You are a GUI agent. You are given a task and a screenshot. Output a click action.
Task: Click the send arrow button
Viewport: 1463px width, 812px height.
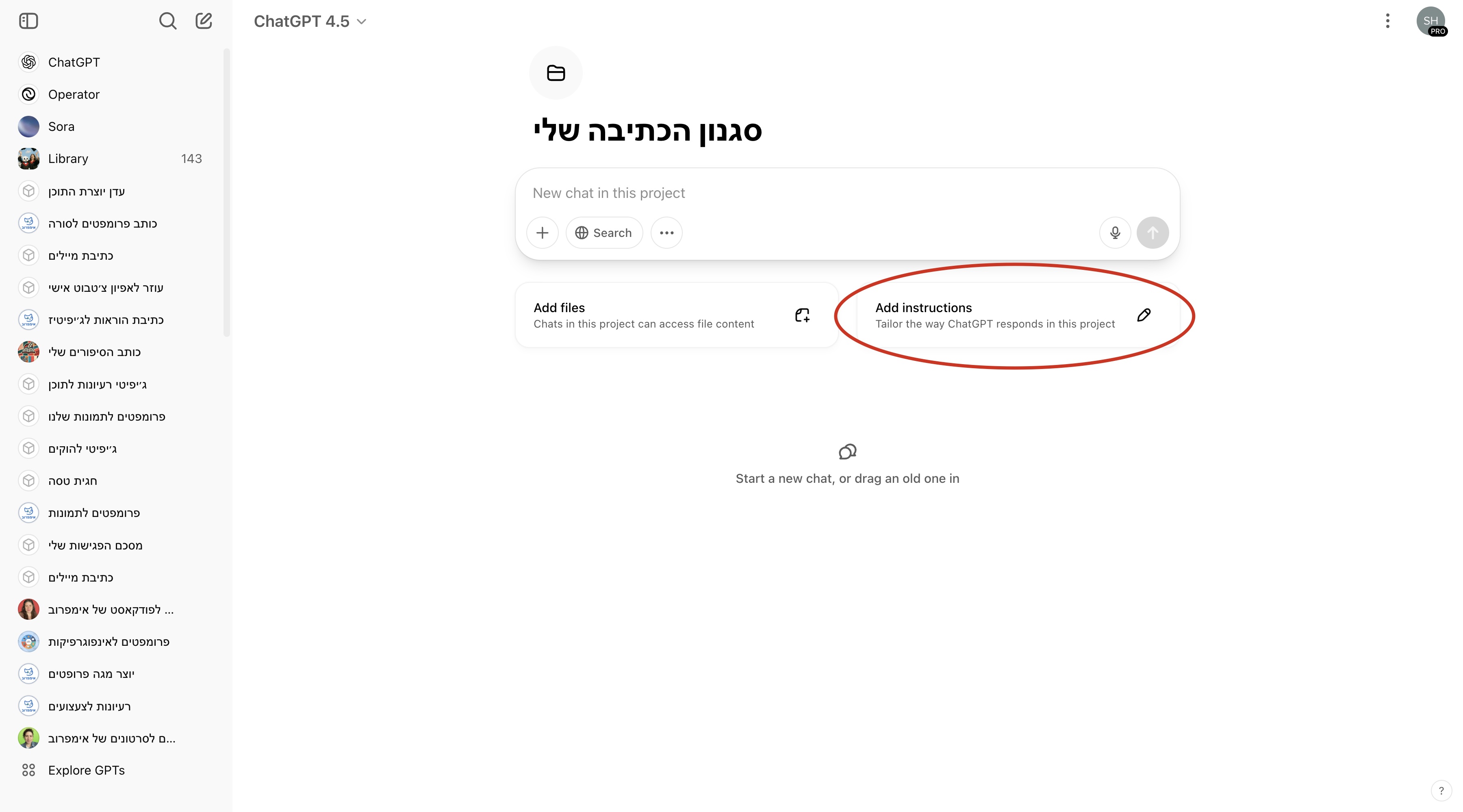1153,233
